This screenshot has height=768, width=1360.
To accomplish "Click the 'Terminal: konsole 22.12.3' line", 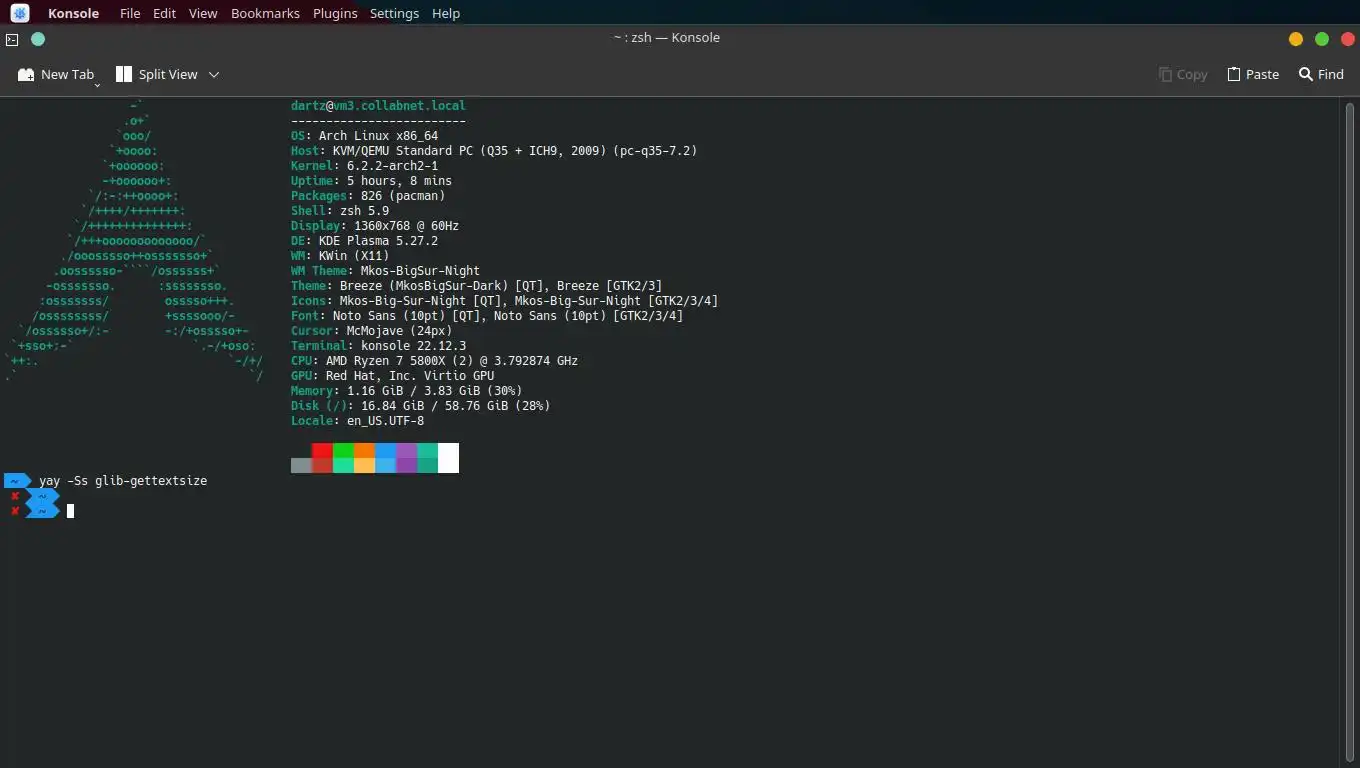I will (x=378, y=346).
